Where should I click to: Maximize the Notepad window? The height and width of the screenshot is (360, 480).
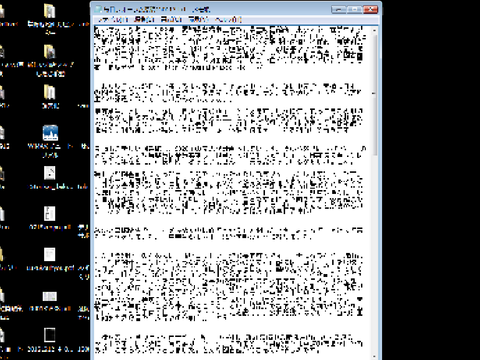point(354,9)
